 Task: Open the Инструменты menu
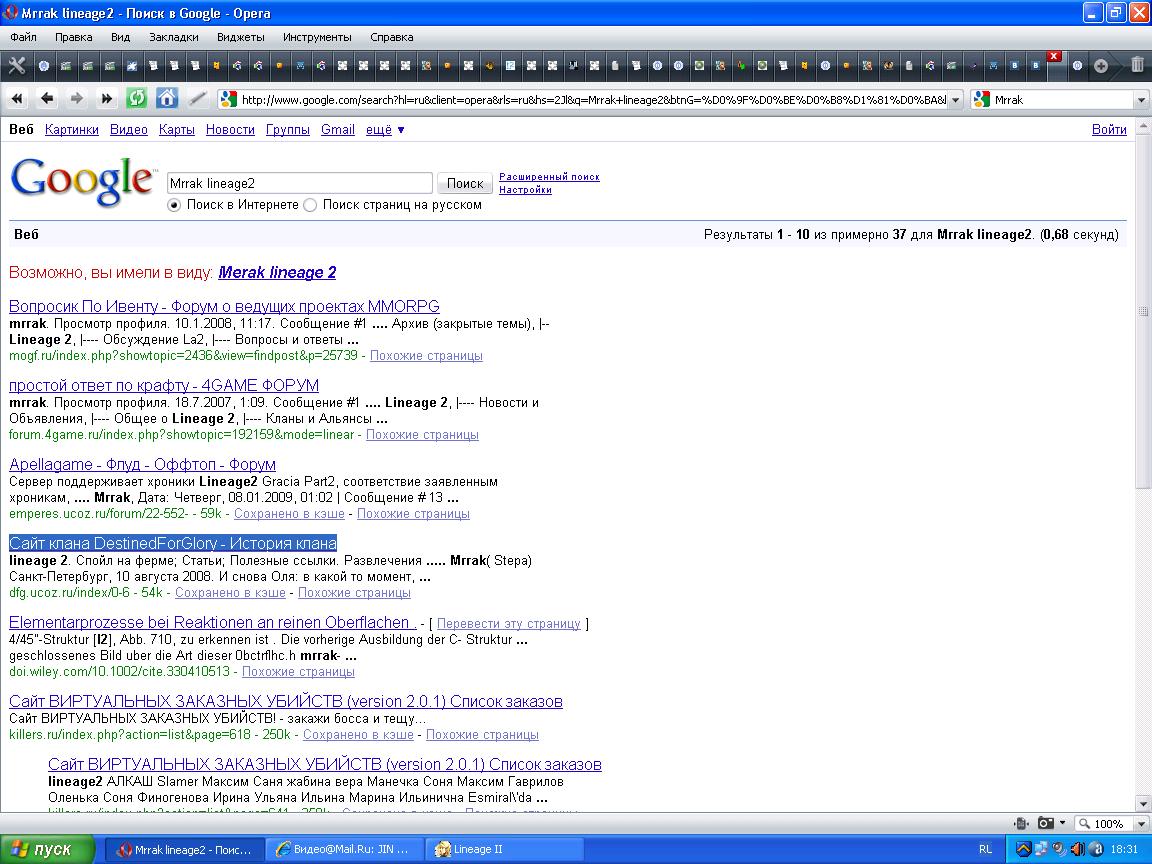coord(317,37)
